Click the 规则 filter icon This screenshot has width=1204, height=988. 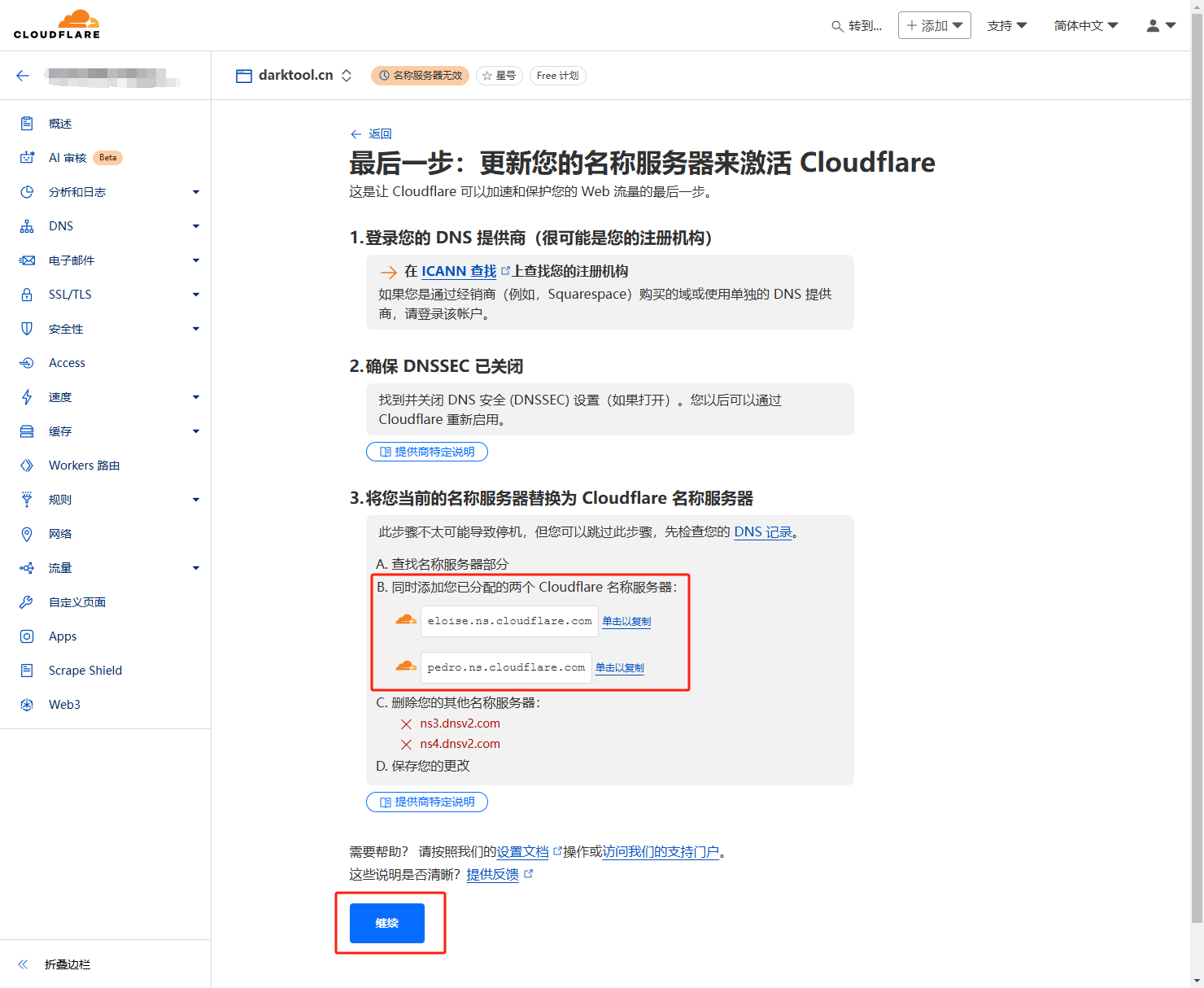coord(27,500)
